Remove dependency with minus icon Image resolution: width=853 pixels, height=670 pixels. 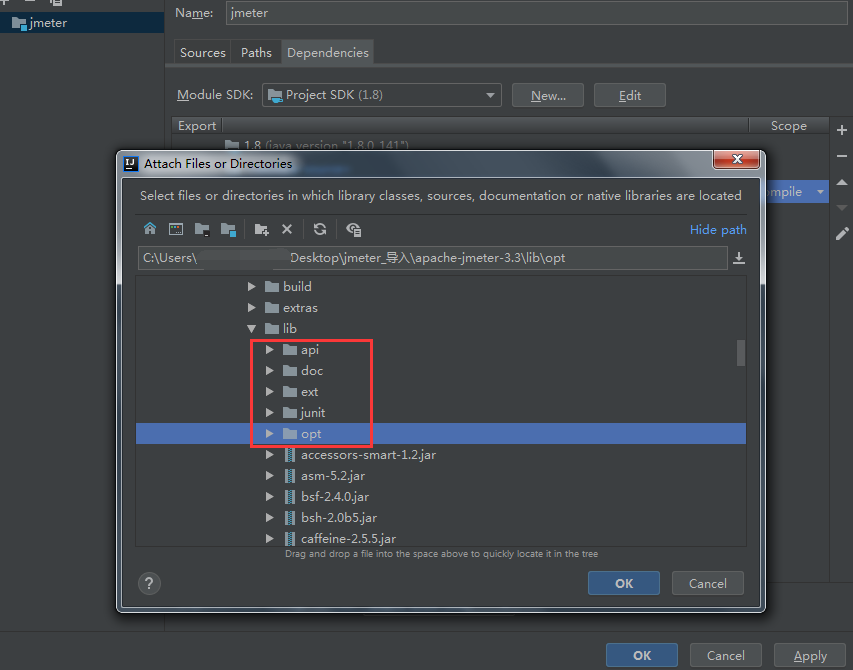842,156
